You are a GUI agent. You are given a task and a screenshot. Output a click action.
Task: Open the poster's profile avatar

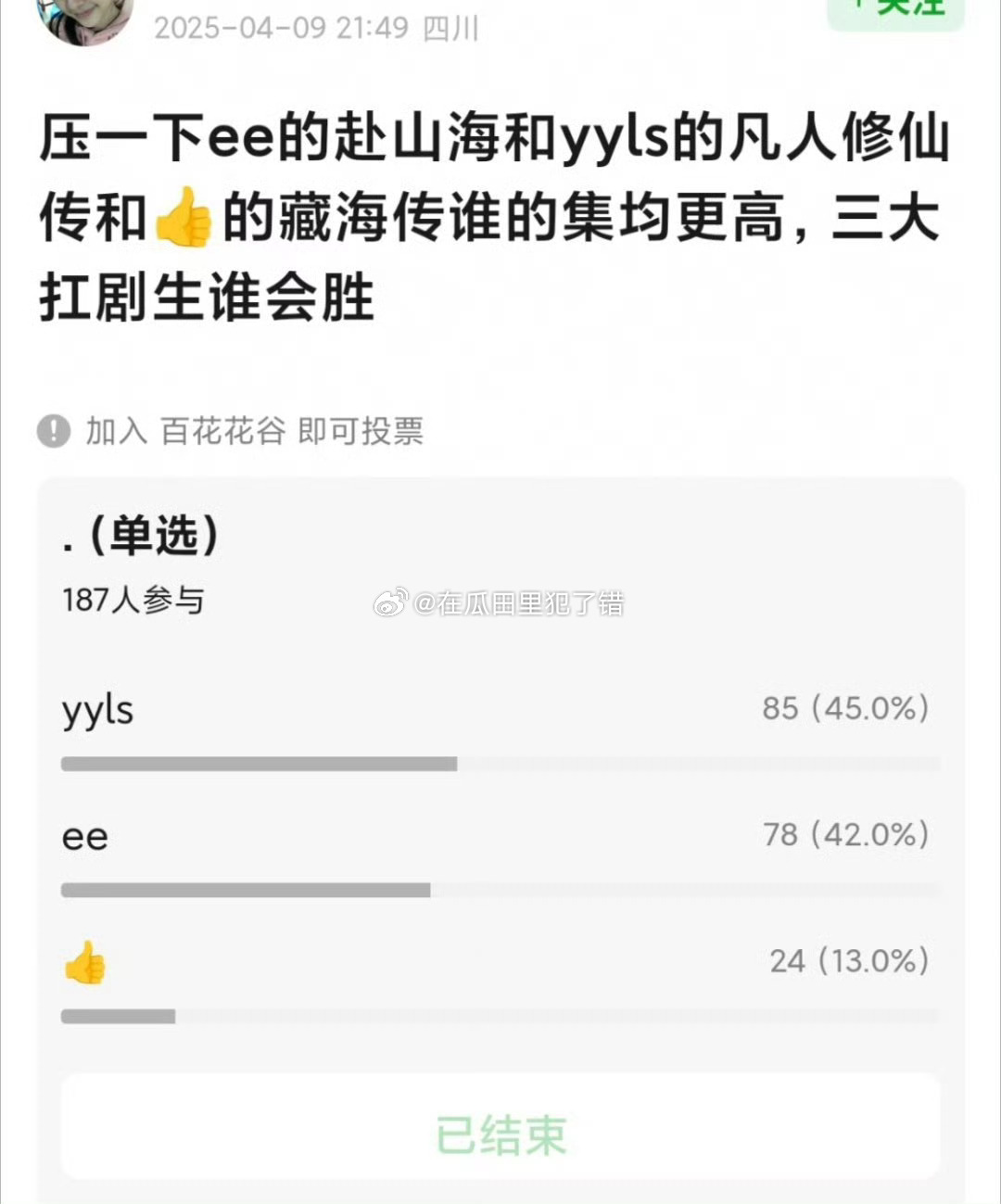point(85,17)
